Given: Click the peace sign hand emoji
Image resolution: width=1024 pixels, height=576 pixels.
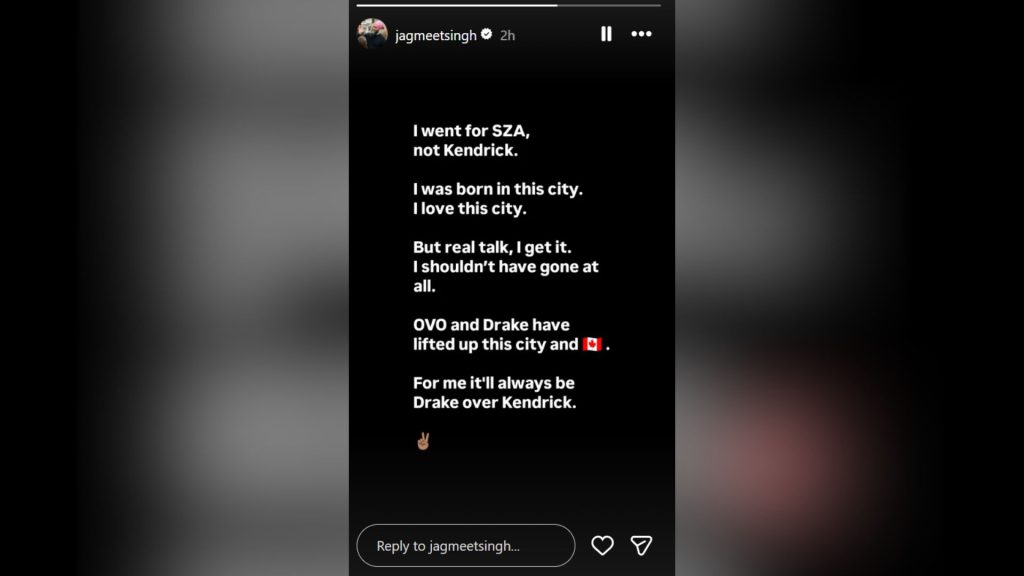Looking at the screenshot, I should [422, 441].
